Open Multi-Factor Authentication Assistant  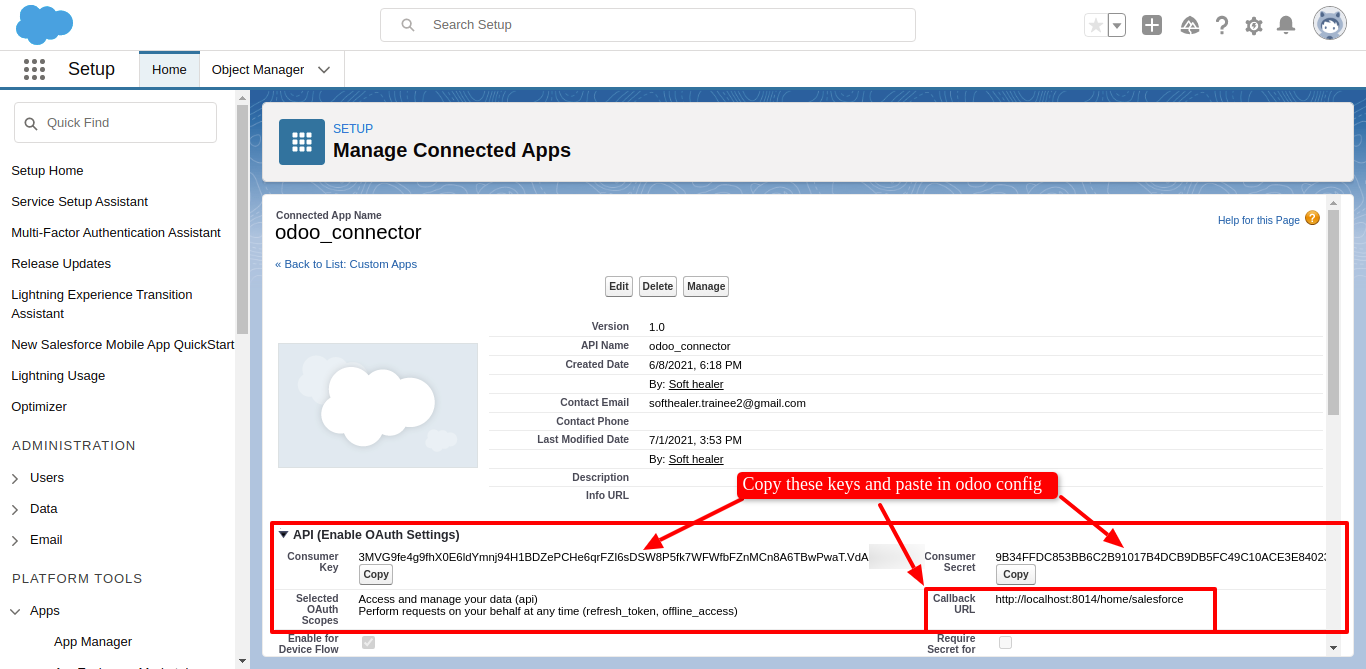[x=116, y=233]
